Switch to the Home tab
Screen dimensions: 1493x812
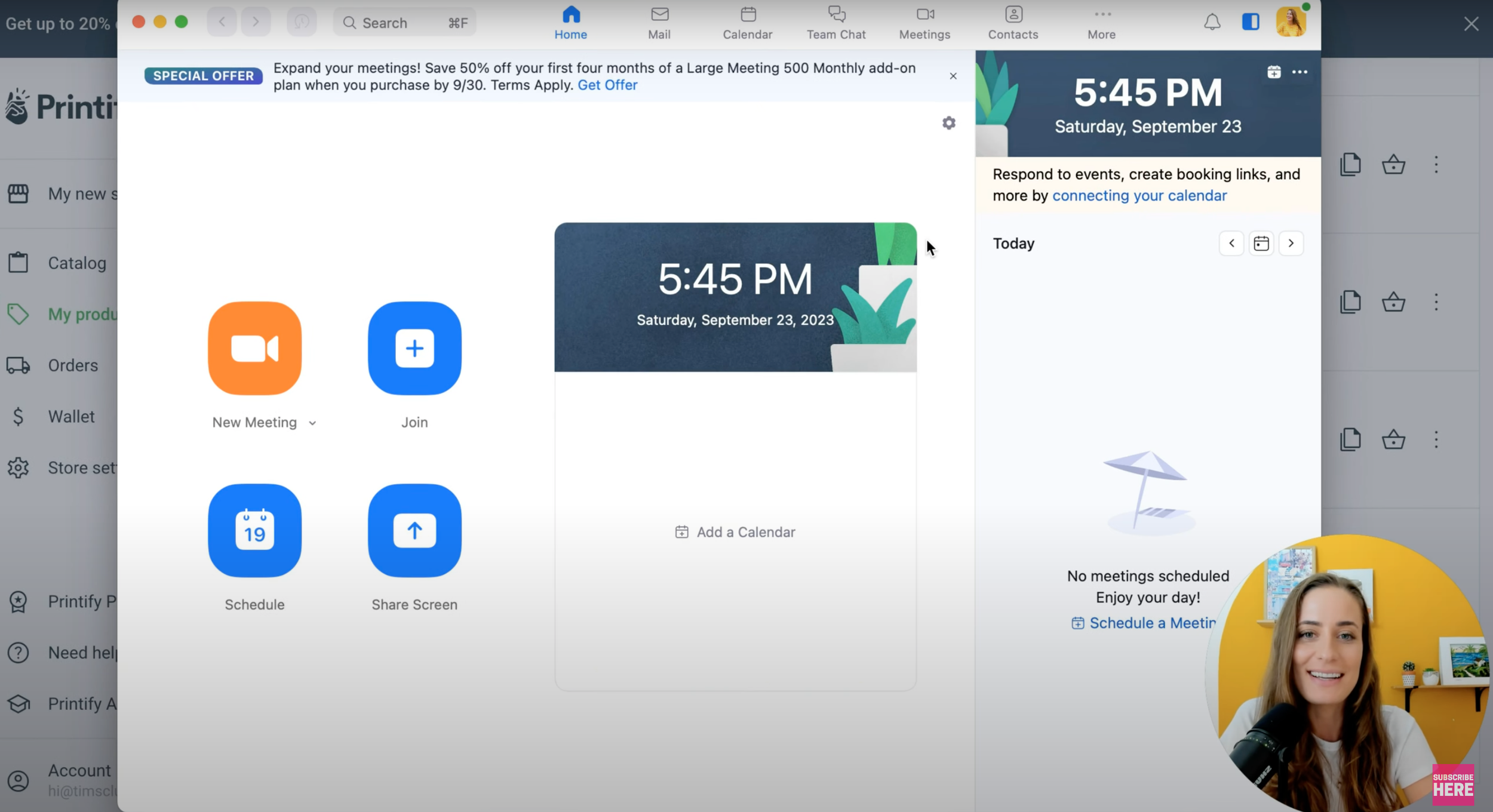tap(570, 23)
